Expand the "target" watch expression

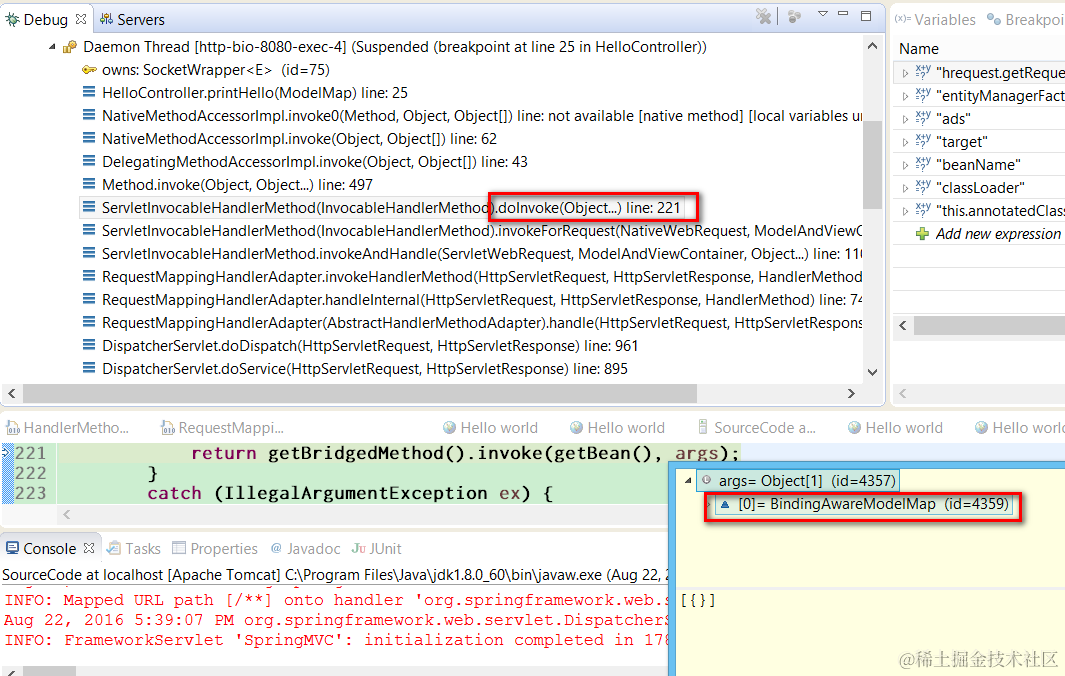click(905, 143)
